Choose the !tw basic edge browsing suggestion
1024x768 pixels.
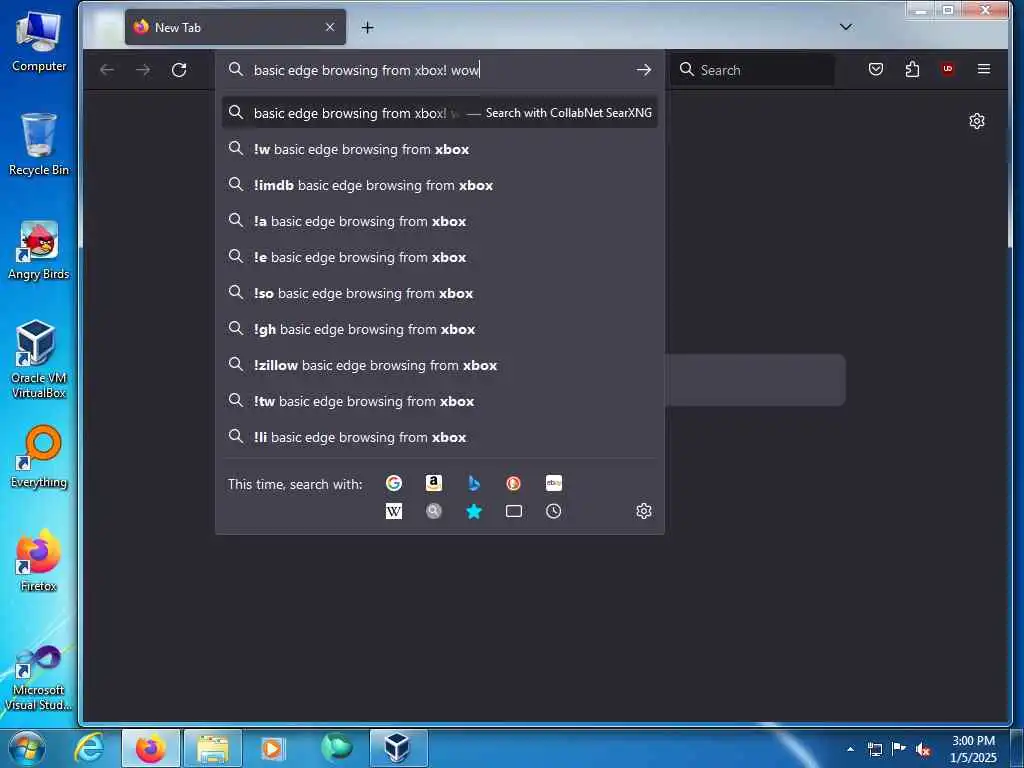(440, 401)
